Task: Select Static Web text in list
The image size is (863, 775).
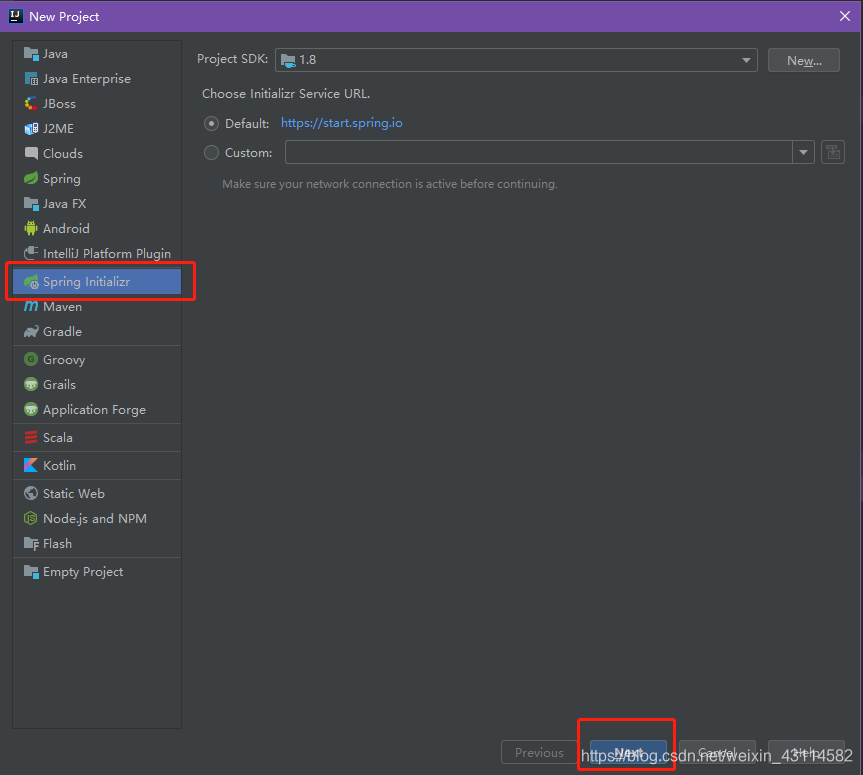Action: [74, 494]
